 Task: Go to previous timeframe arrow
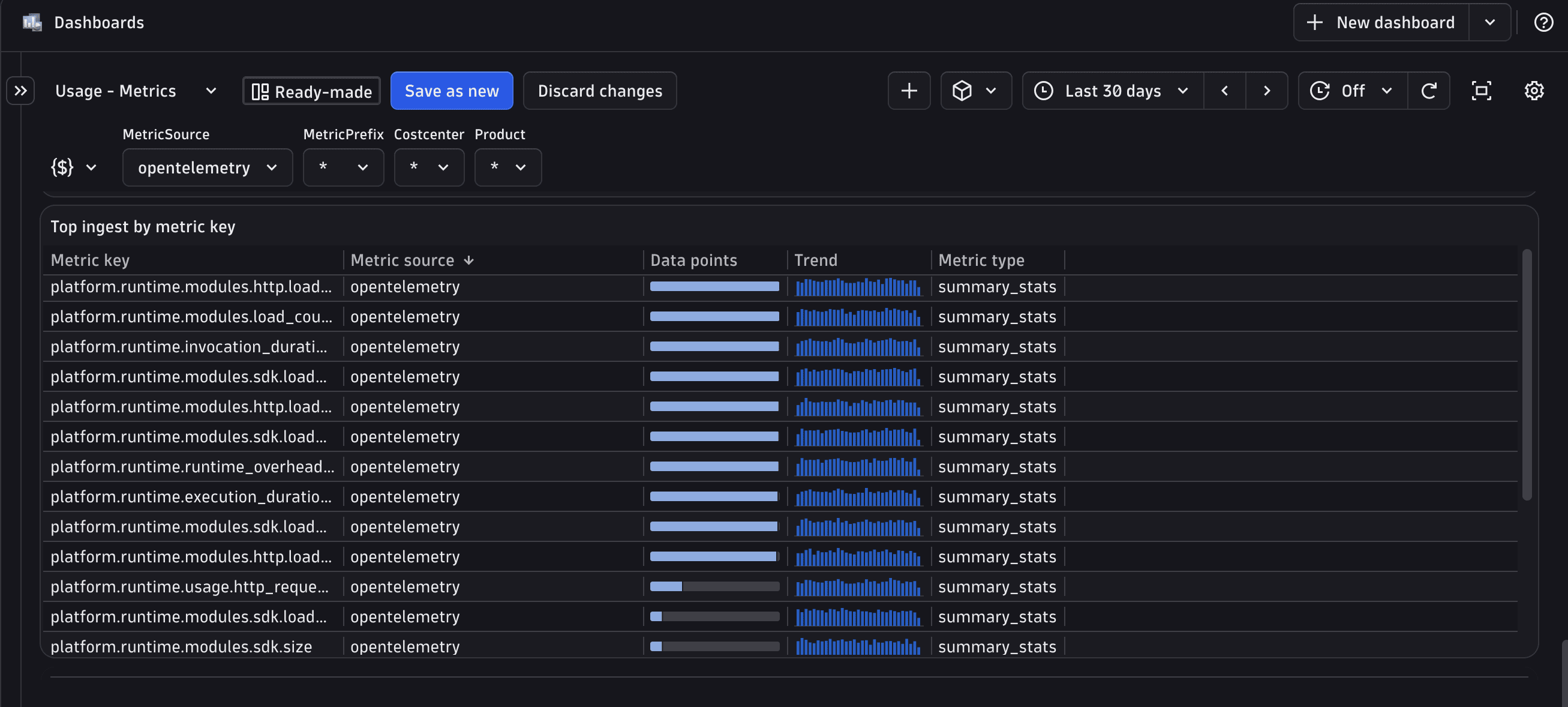[x=1225, y=91]
